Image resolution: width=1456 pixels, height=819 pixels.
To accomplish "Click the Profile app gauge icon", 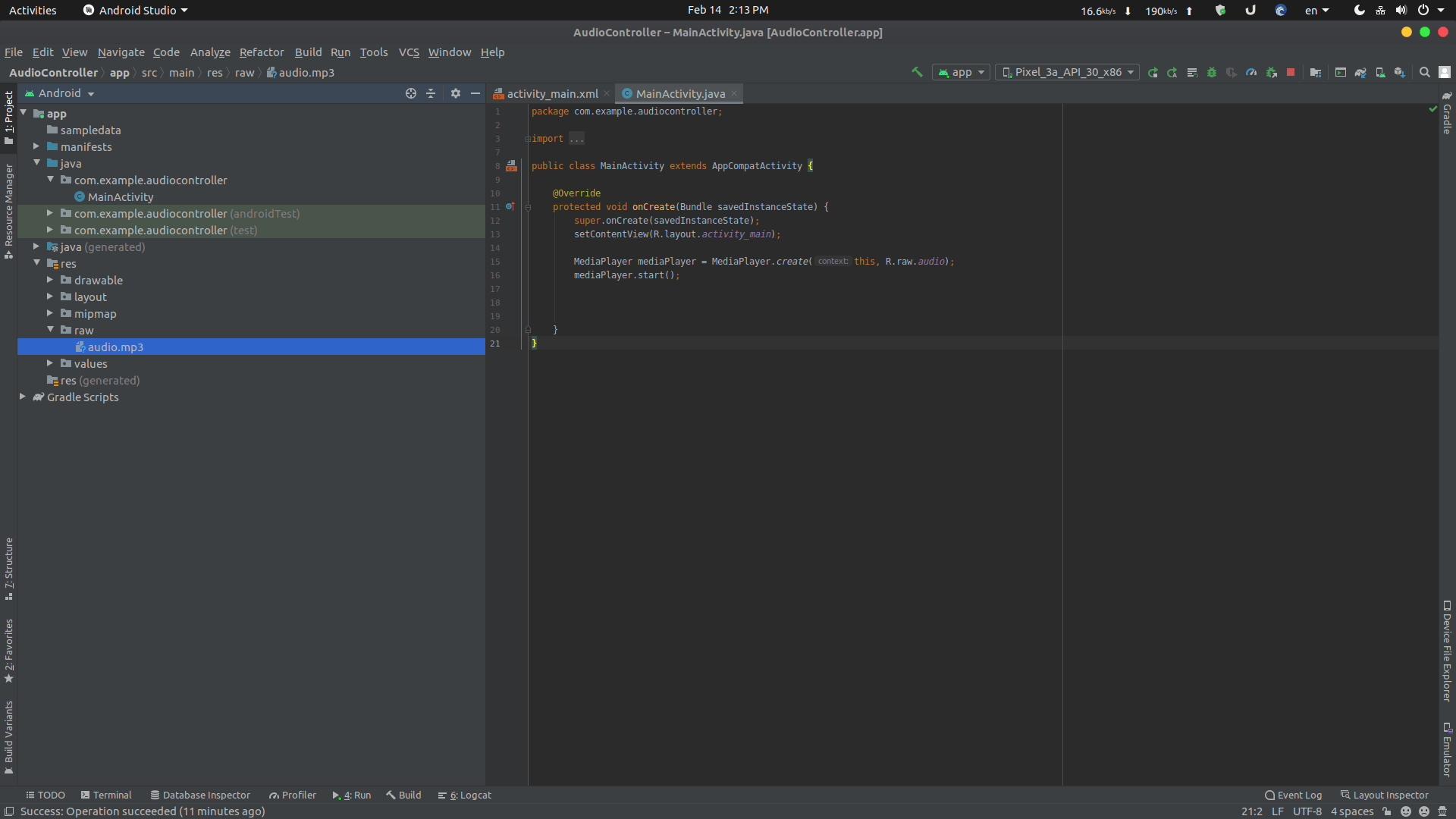I will click(x=1251, y=72).
